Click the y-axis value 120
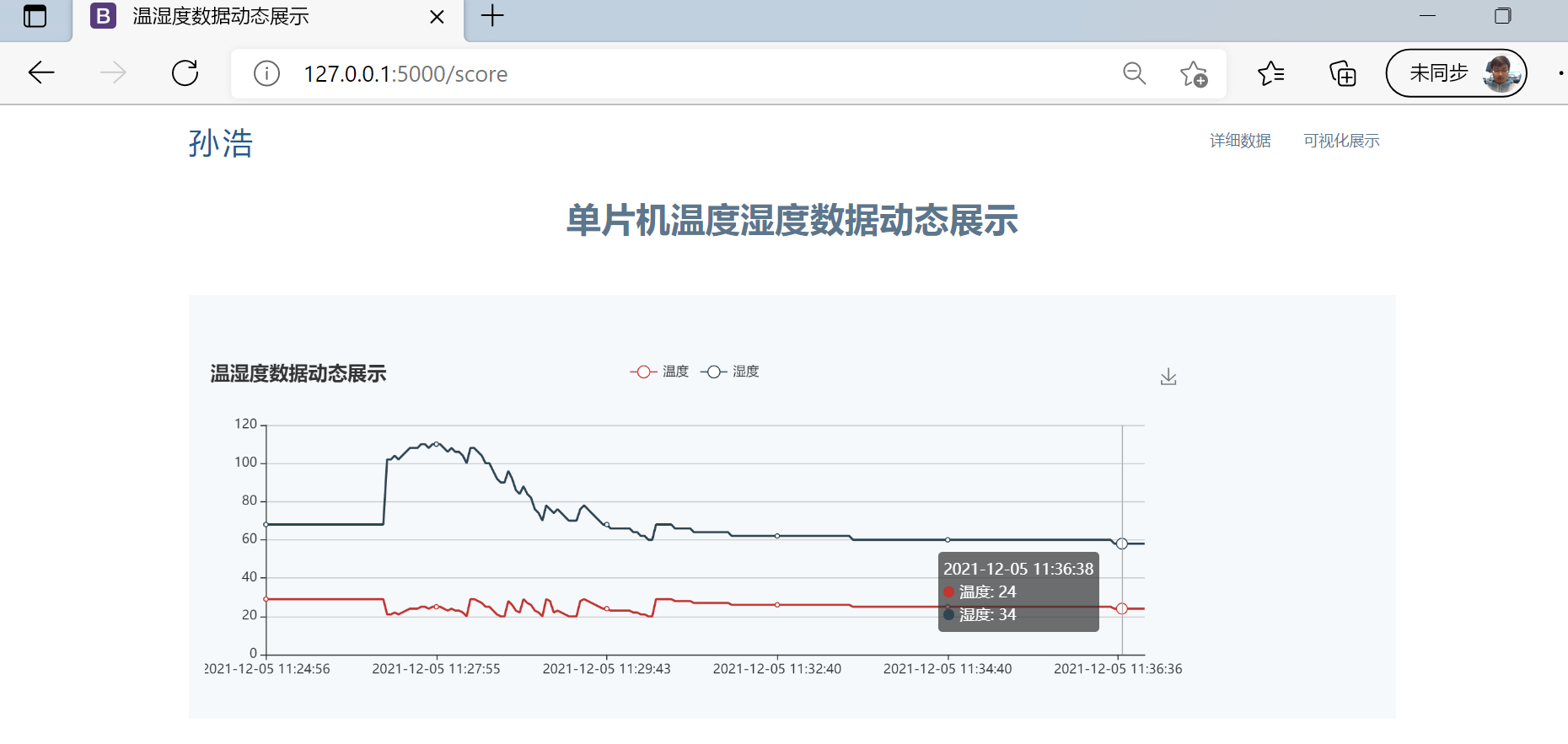 click(245, 424)
